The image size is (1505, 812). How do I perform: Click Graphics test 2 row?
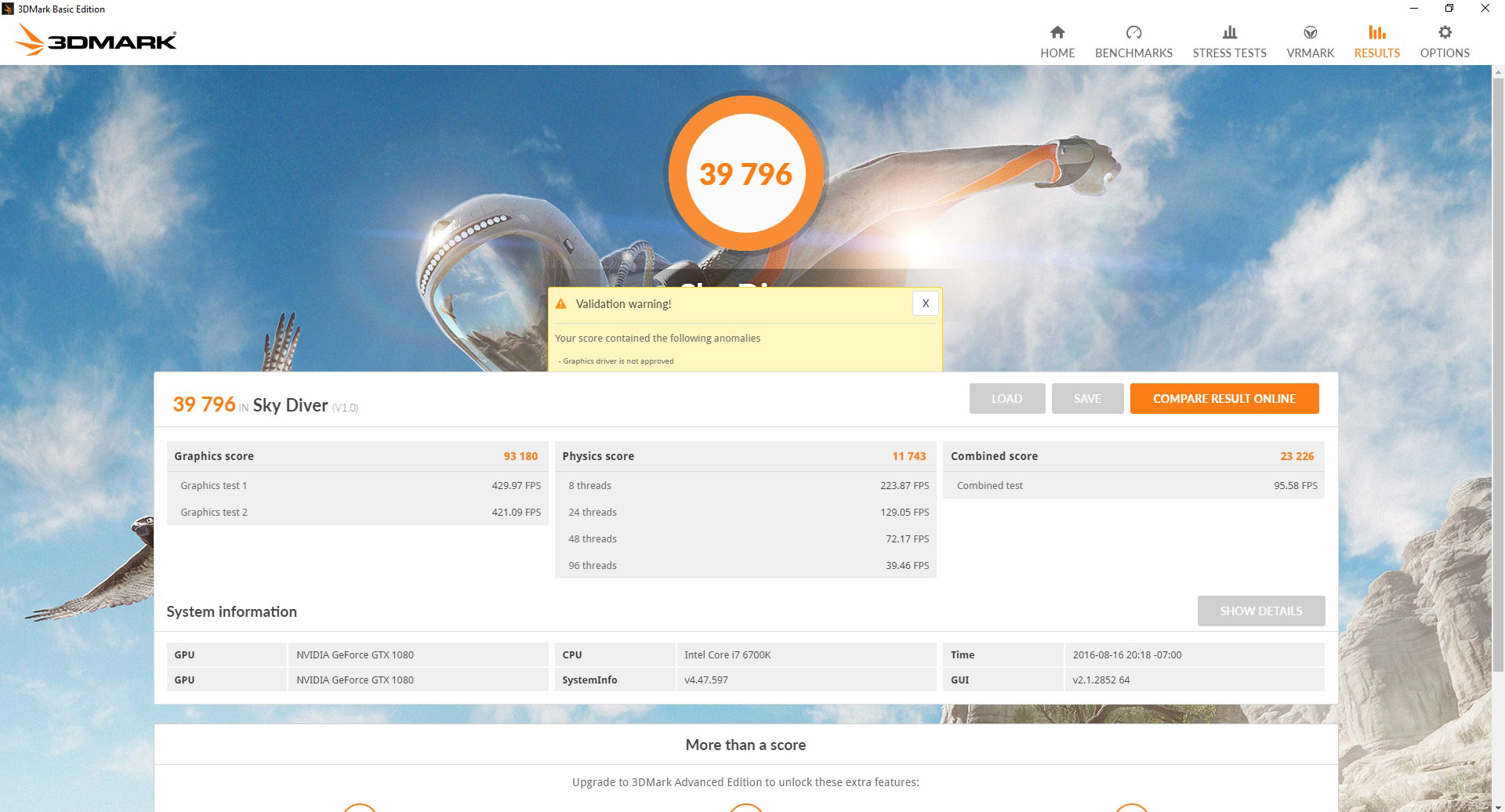point(357,512)
